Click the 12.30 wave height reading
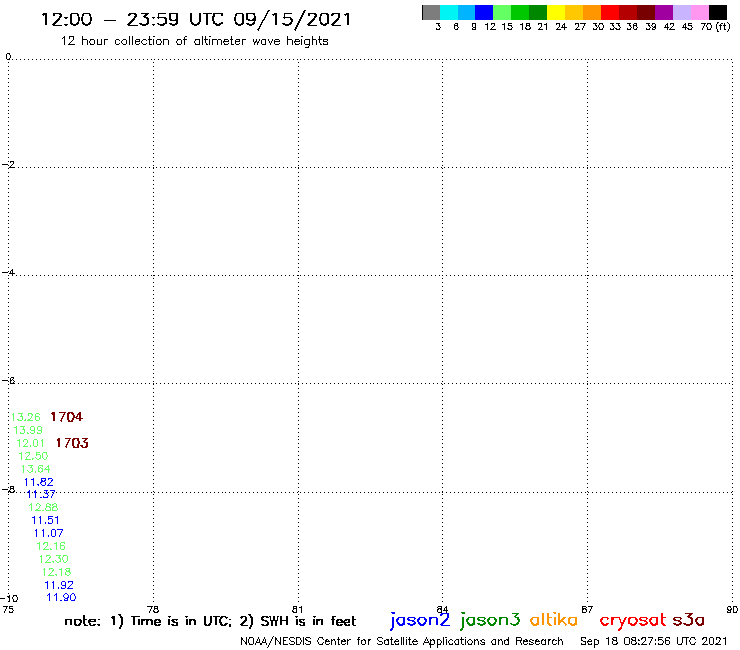This screenshot has height=650, width=740. (53, 559)
